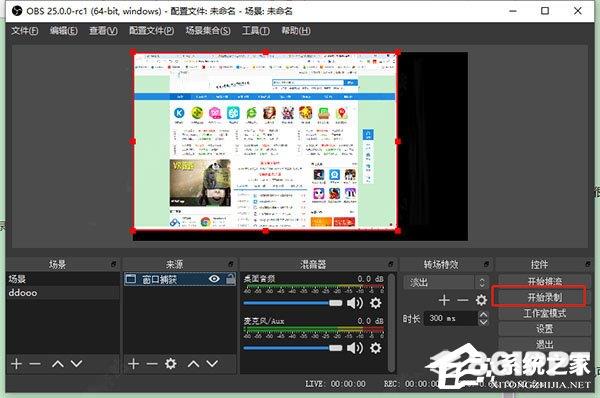Screen dimensions: 600x398
Task: Open the 场景集合(S) menu
Action: (208, 31)
